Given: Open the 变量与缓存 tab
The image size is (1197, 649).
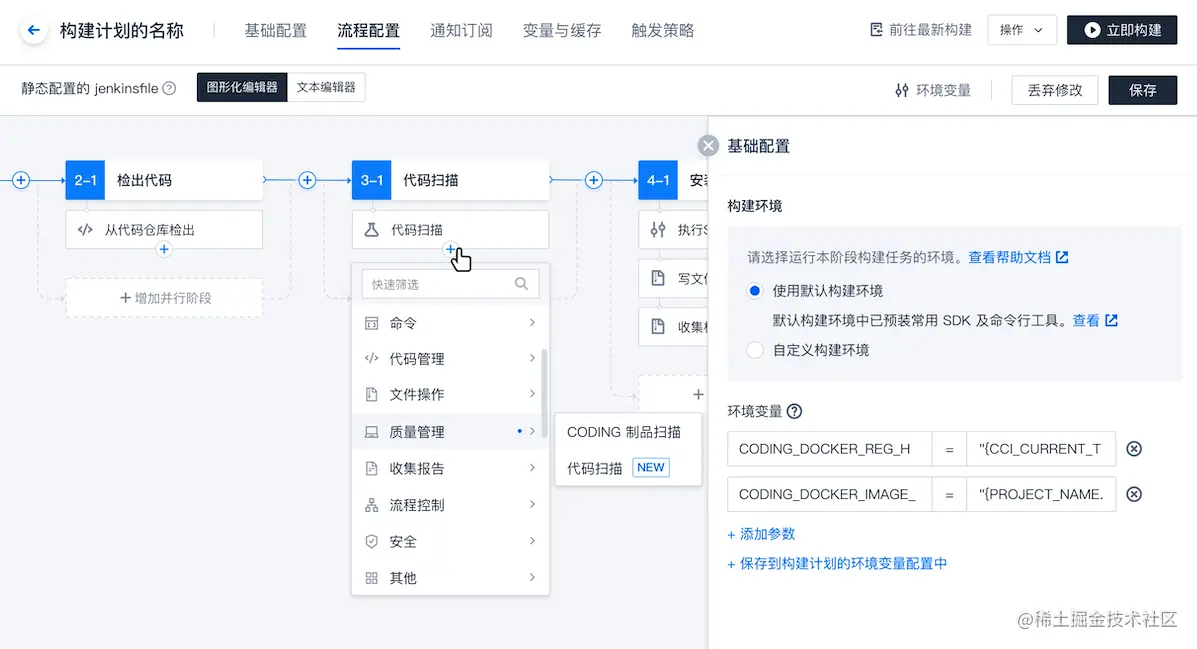Looking at the screenshot, I should click(562, 31).
